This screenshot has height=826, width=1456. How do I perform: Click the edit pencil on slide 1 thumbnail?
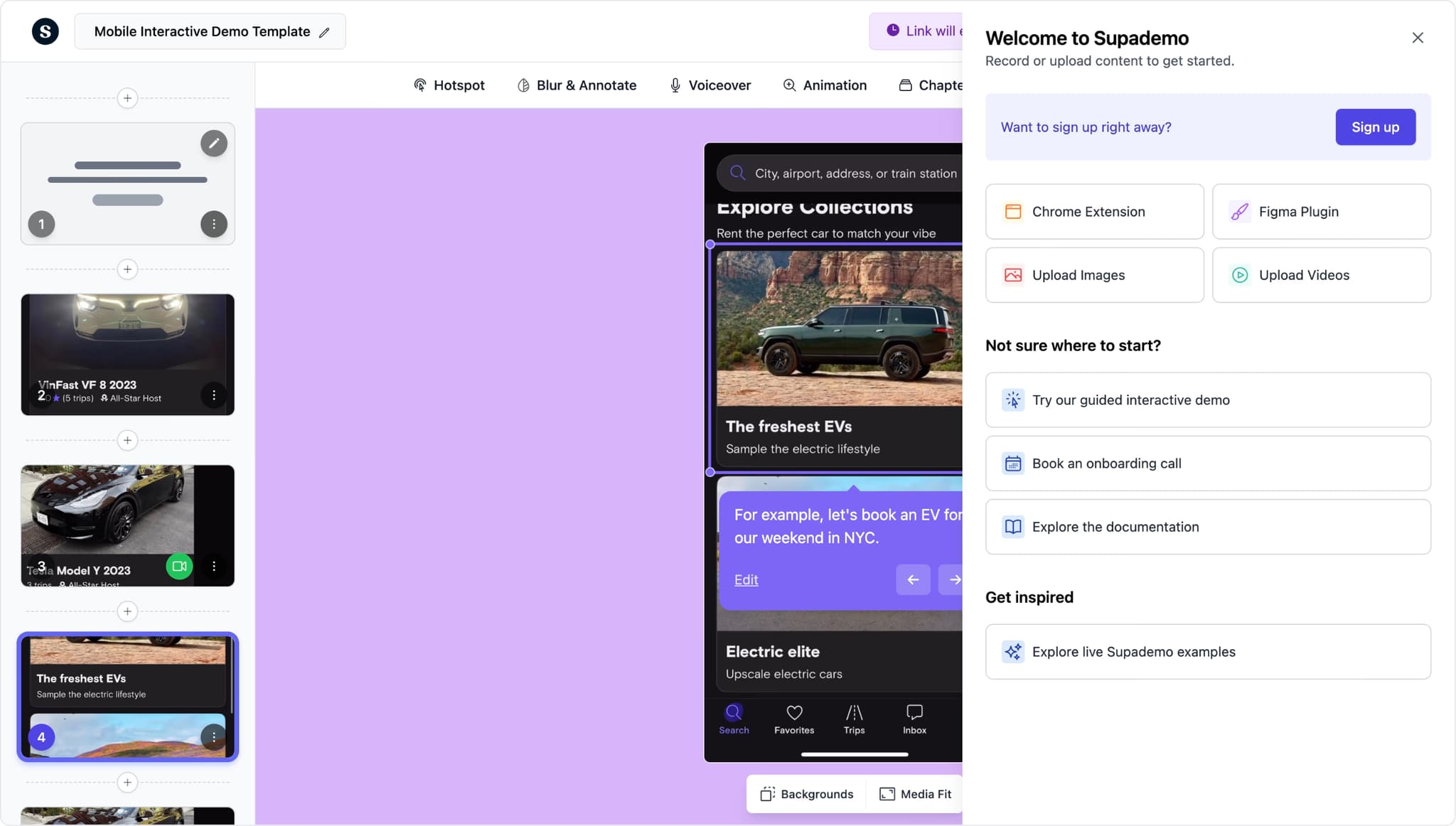click(213, 144)
